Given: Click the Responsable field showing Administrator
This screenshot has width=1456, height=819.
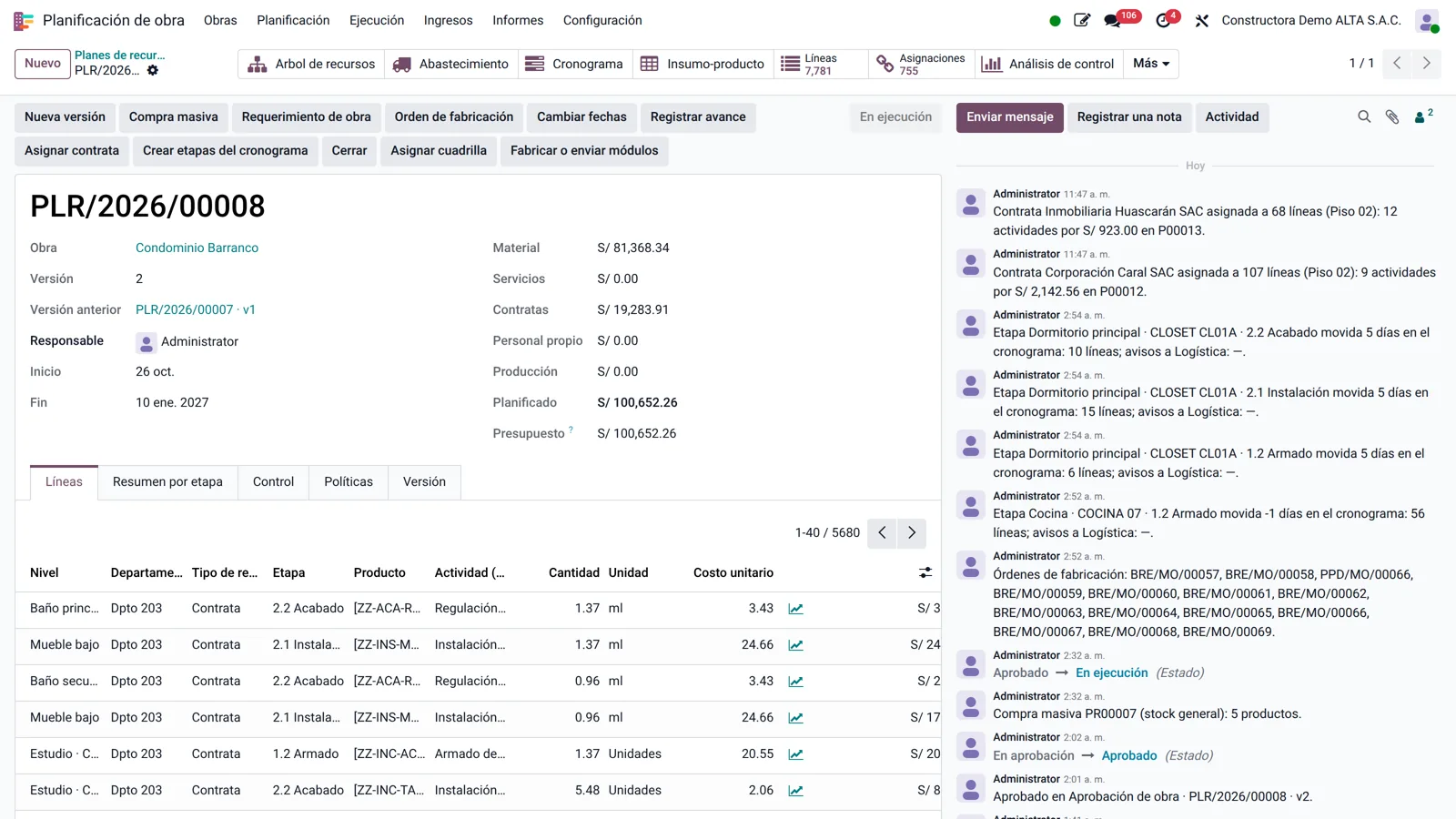Looking at the screenshot, I should click(187, 341).
